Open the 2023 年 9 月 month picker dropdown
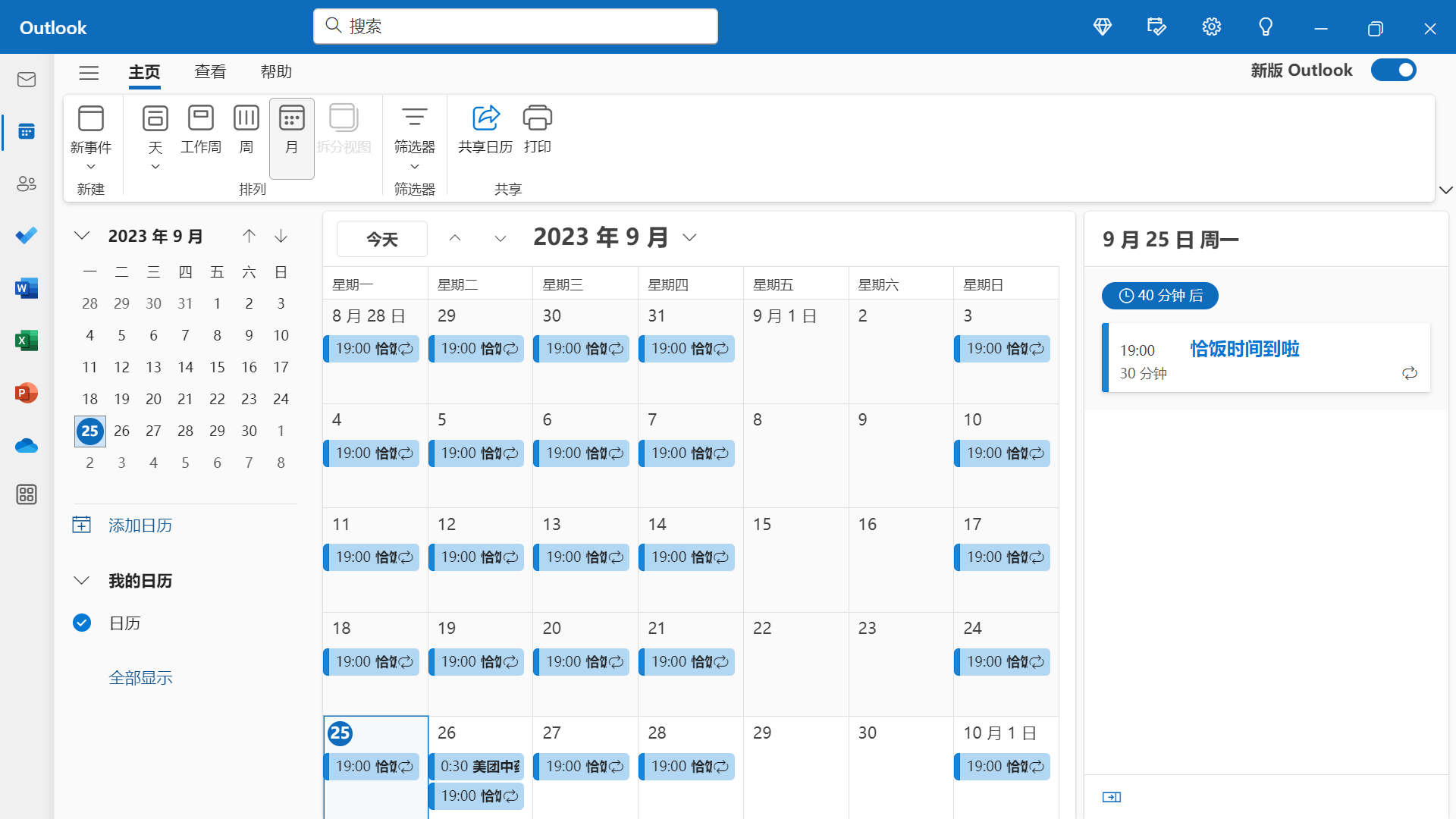Screen dimensions: 1456x819 coord(689,237)
